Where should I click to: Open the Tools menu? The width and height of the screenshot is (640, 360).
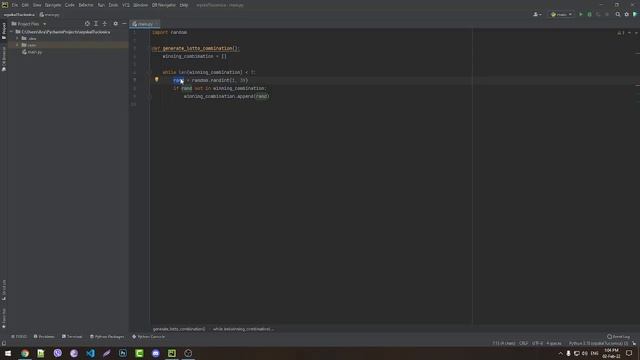point(113,5)
